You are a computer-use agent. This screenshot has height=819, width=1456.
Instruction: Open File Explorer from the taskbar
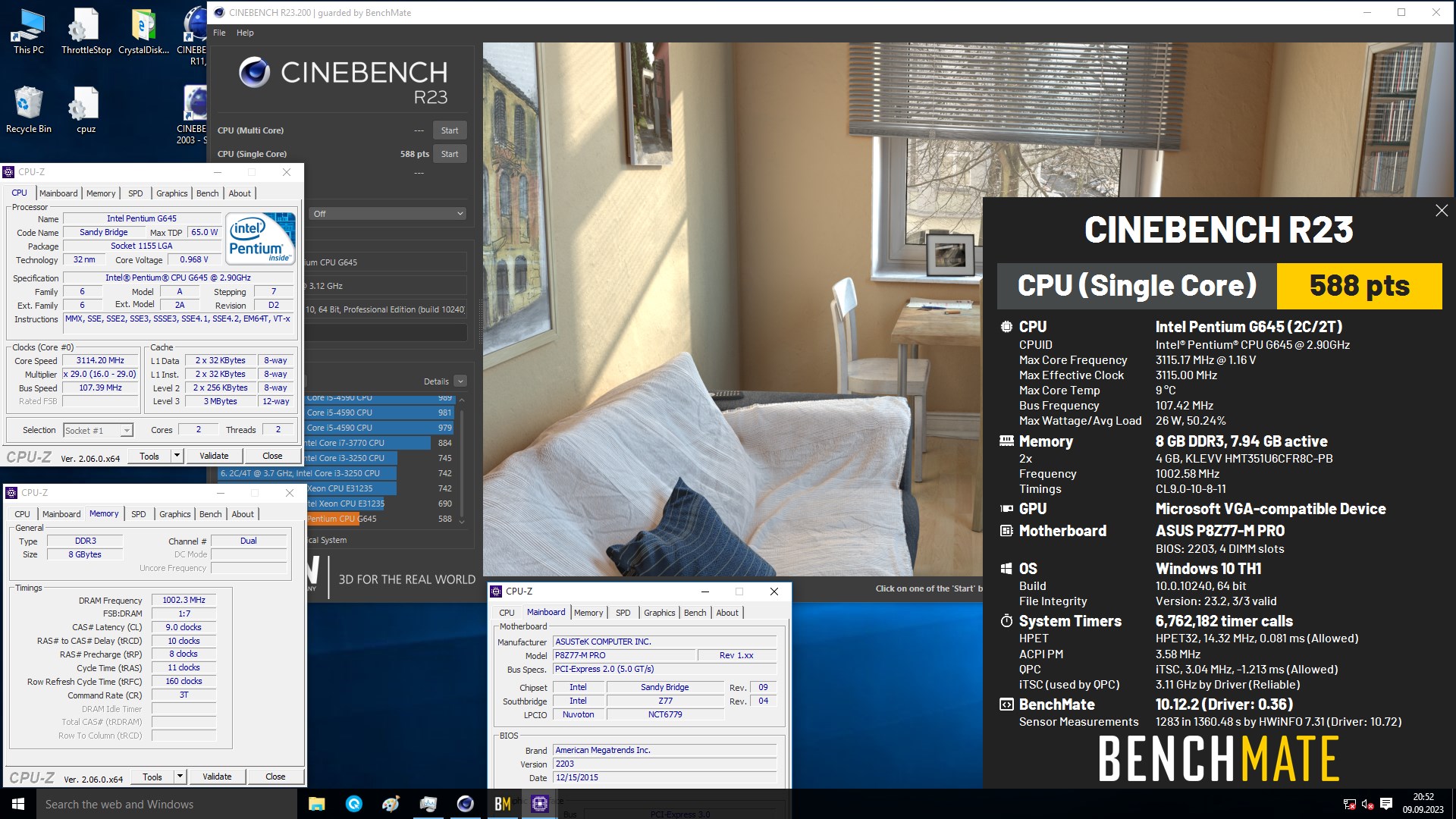317,804
